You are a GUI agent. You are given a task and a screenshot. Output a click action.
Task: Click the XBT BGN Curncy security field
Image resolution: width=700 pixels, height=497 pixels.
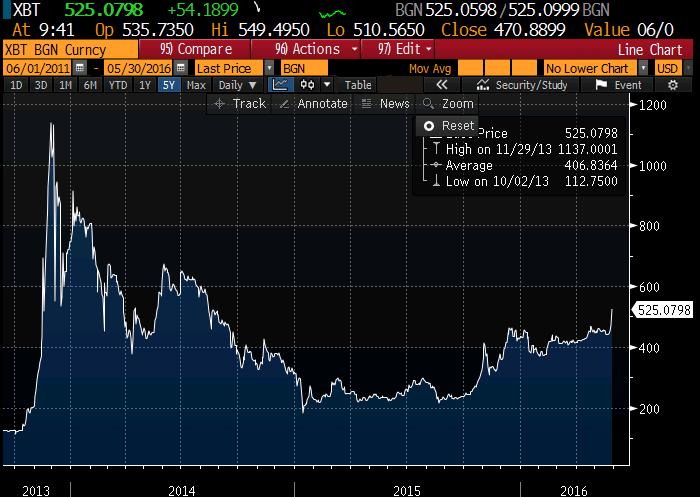point(68,49)
